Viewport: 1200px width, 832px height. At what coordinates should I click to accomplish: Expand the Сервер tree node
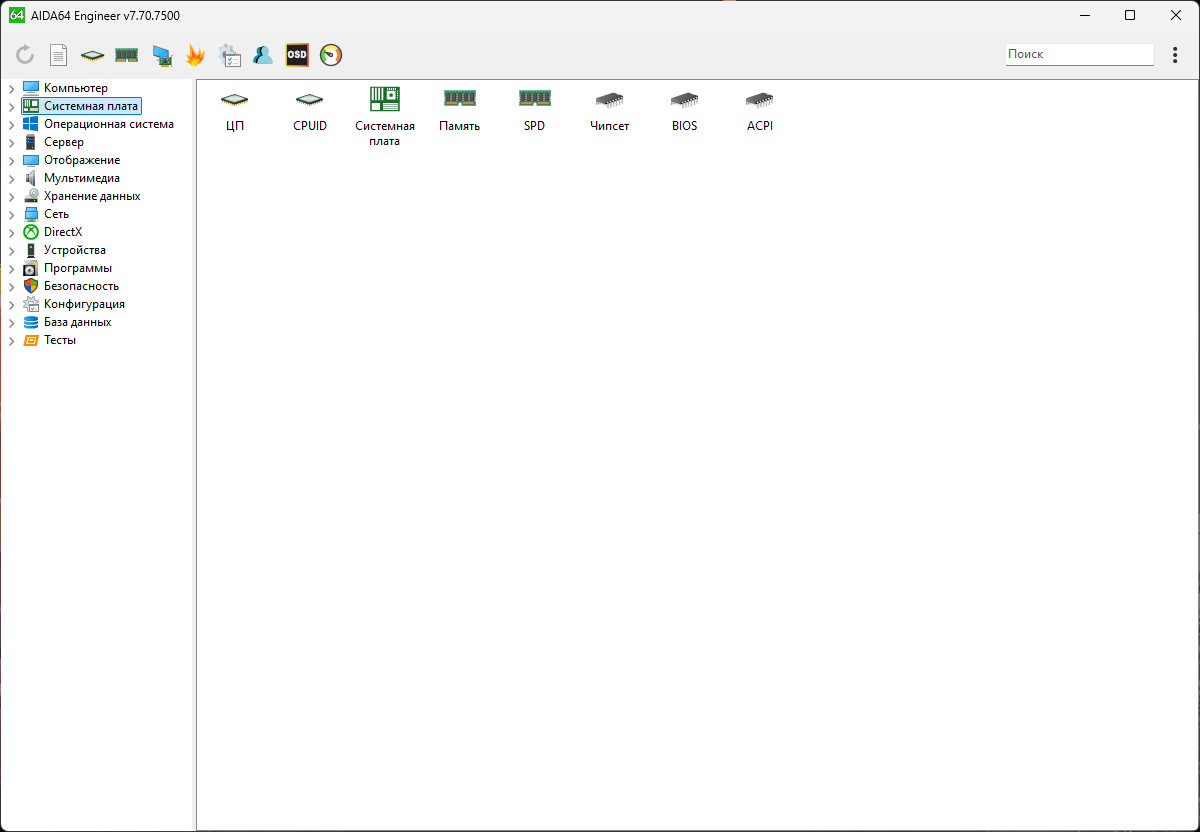coord(12,142)
